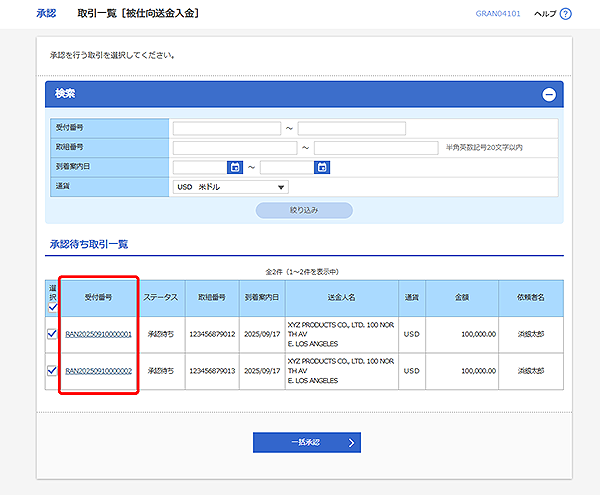Select cell 123456879012 in 取組番号 column
This screenshot has height=495, width=600.
[x=212, y=334]
